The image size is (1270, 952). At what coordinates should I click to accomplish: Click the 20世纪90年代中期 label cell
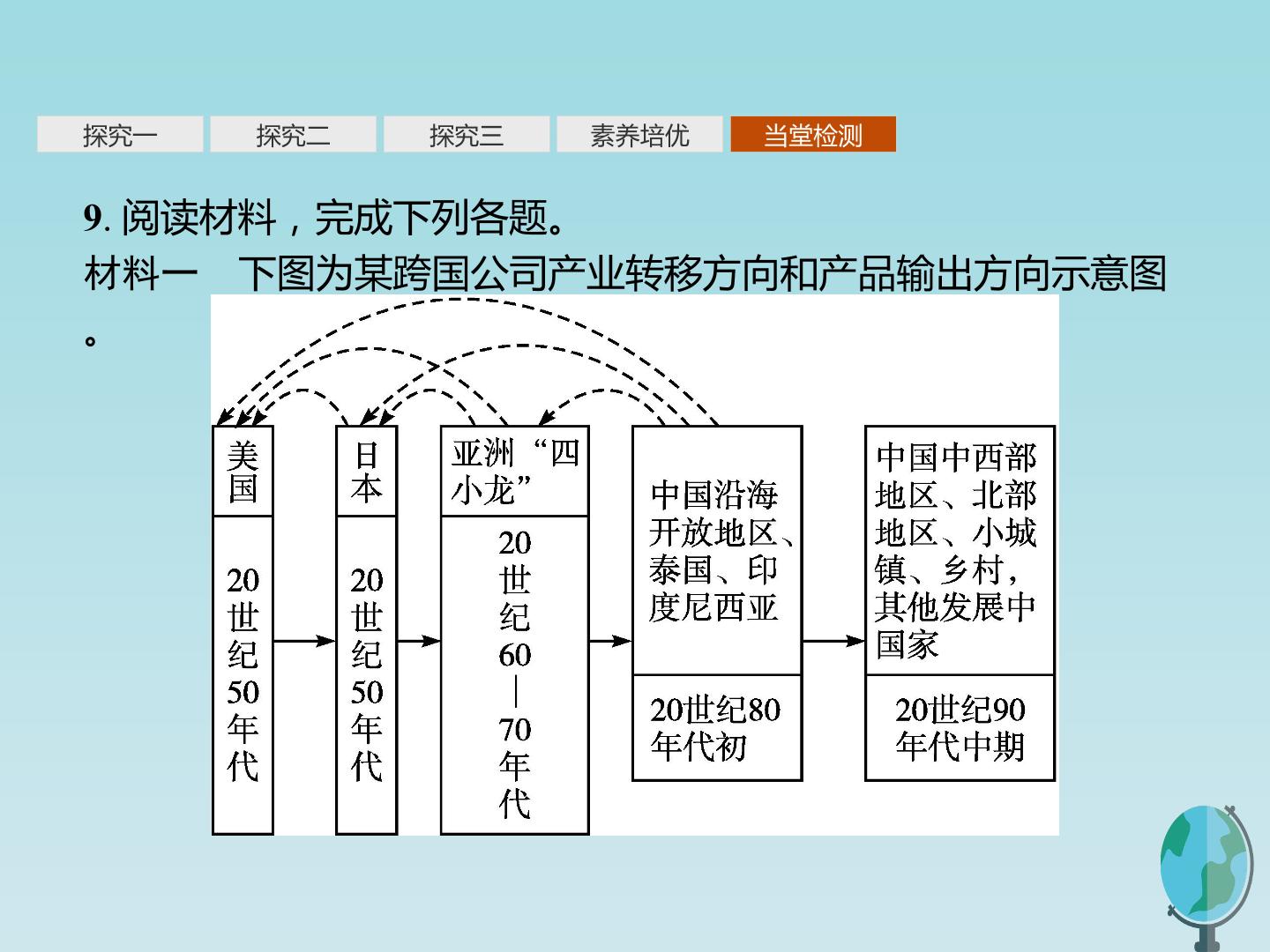pyautogui.click(x=960, y=728)
